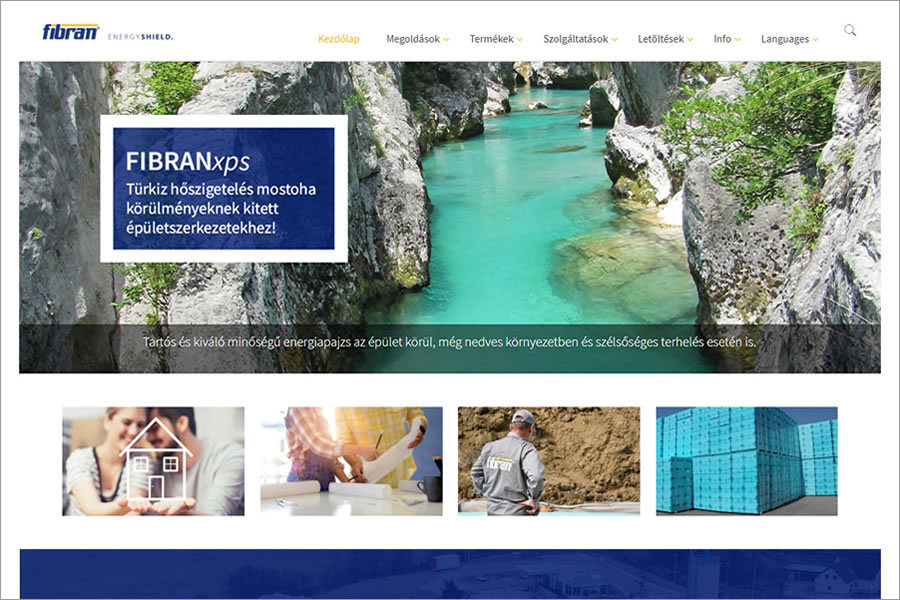Click the Fibran logo

coord(71,32)
